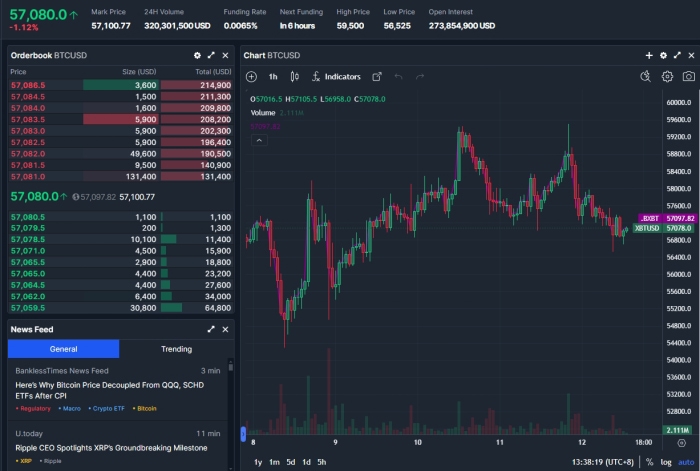Click the compare/add symbol plus icon
Image resolution: width=700 pixels, height=471 pixels.
251,76
